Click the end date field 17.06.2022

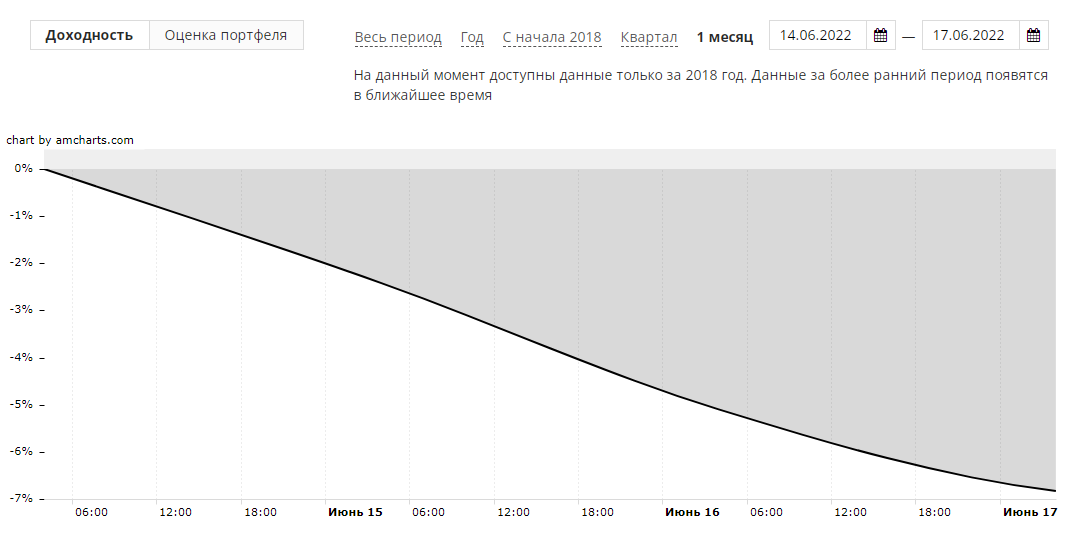969,36
